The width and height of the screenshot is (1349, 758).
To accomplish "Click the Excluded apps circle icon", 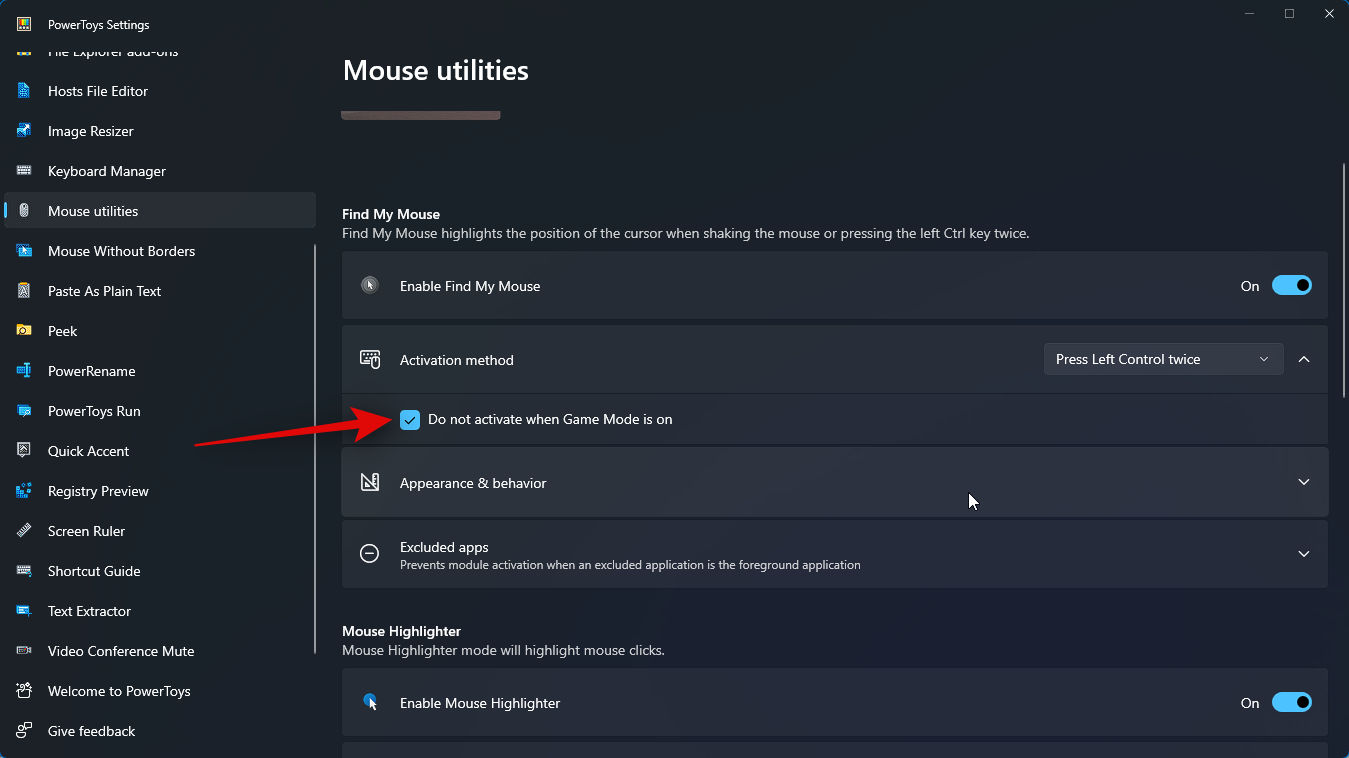I will [370, 554].
